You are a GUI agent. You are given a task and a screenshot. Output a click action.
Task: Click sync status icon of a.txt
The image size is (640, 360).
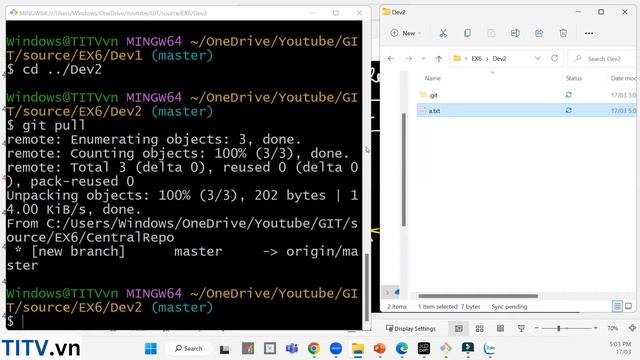568,110
